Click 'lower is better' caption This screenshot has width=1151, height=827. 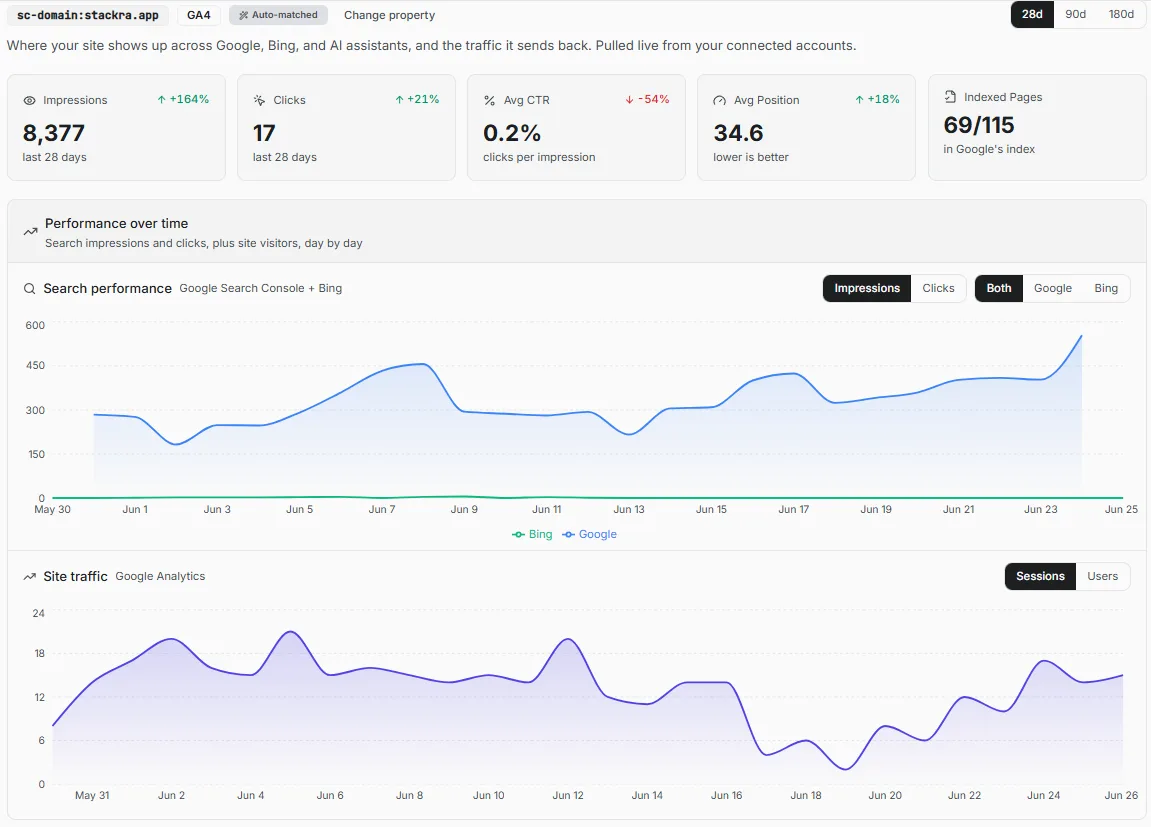(x=751, y=157)
